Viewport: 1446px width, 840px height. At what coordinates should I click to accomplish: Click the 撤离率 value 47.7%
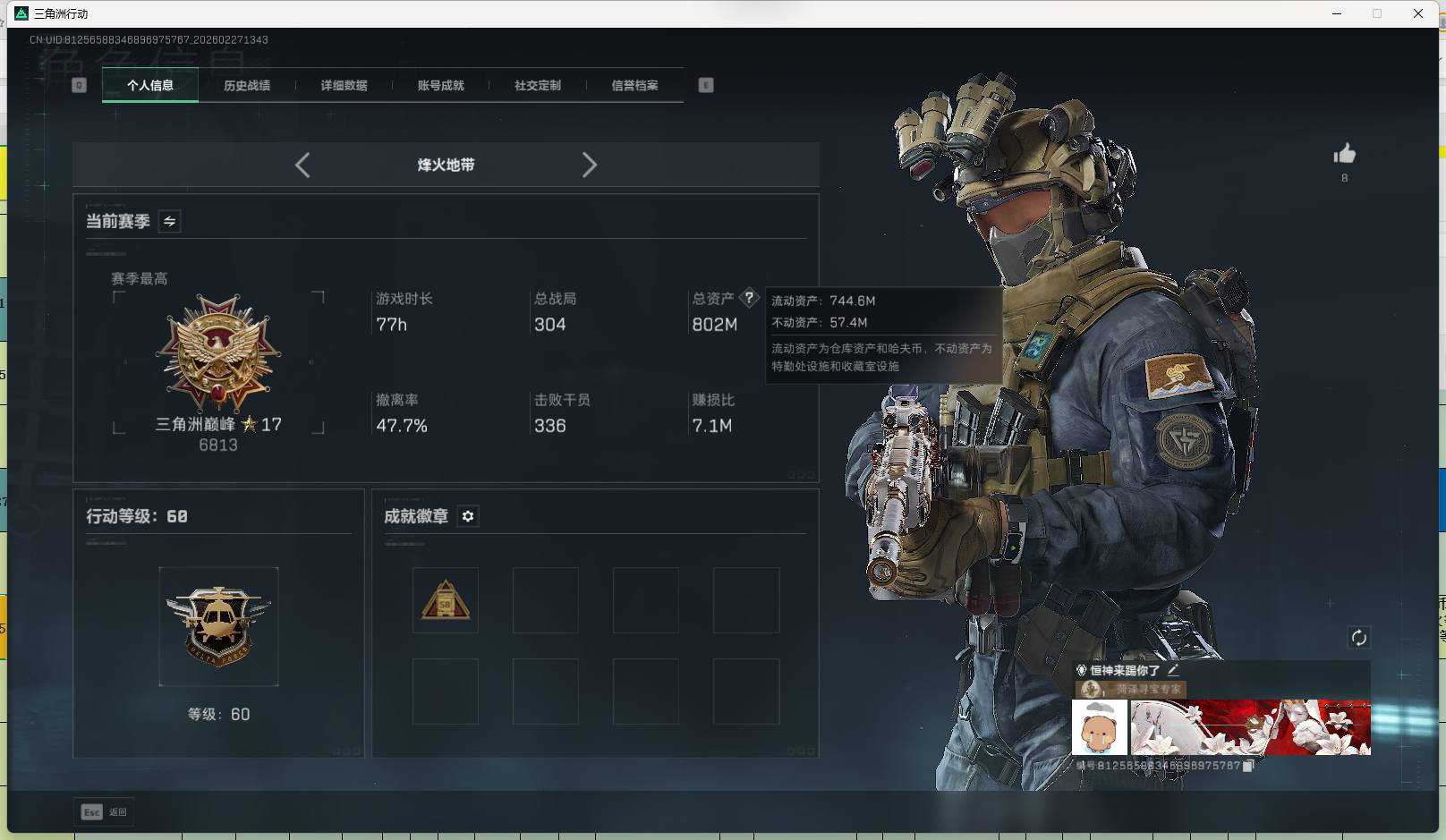402,426
